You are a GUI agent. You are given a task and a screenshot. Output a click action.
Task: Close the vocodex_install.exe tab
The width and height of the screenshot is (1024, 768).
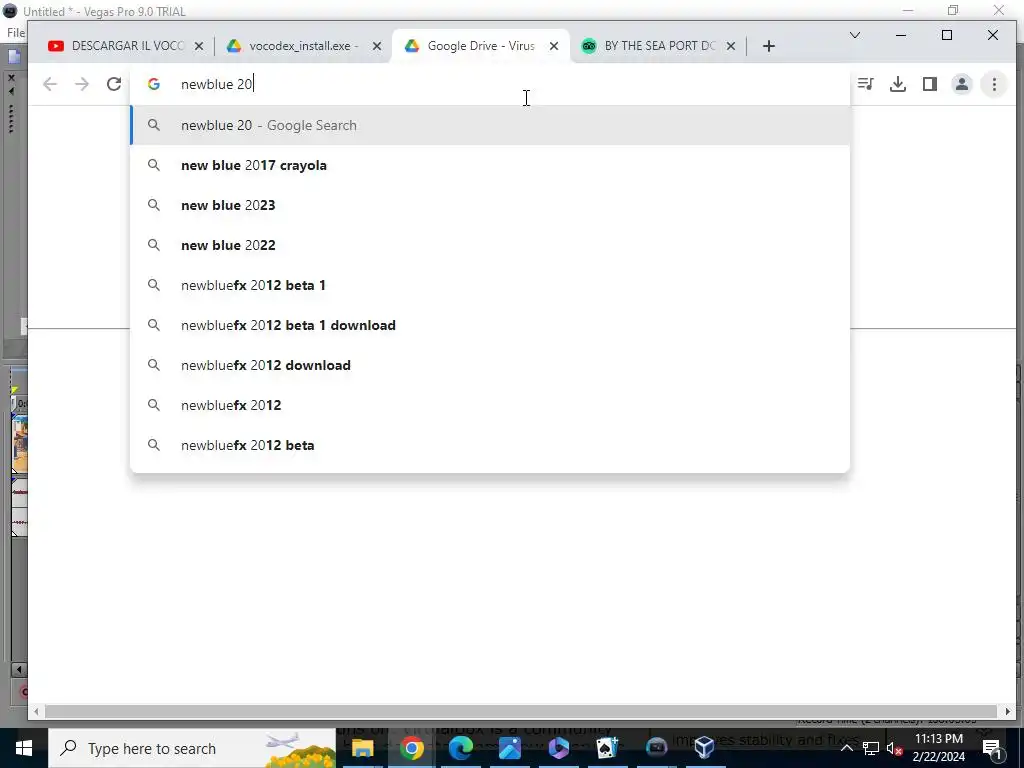coord(377,46)
